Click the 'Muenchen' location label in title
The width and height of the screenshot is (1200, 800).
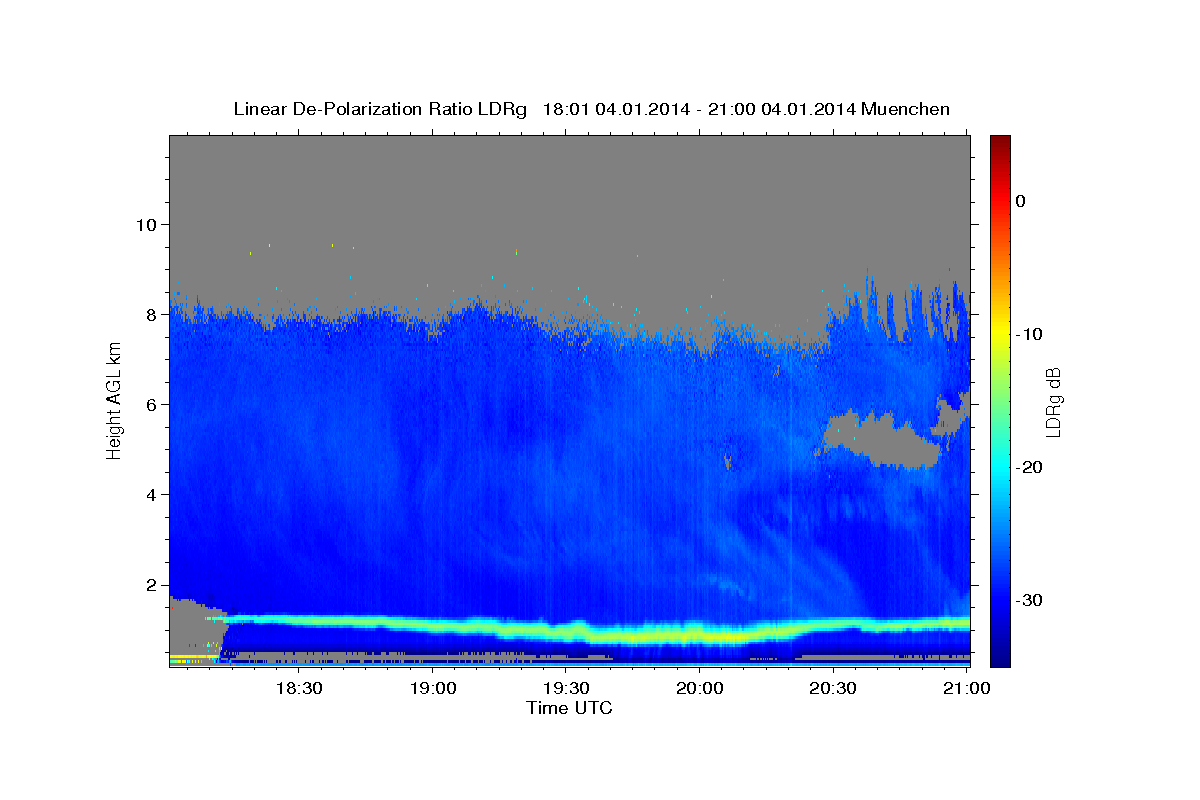coord(906,109)
